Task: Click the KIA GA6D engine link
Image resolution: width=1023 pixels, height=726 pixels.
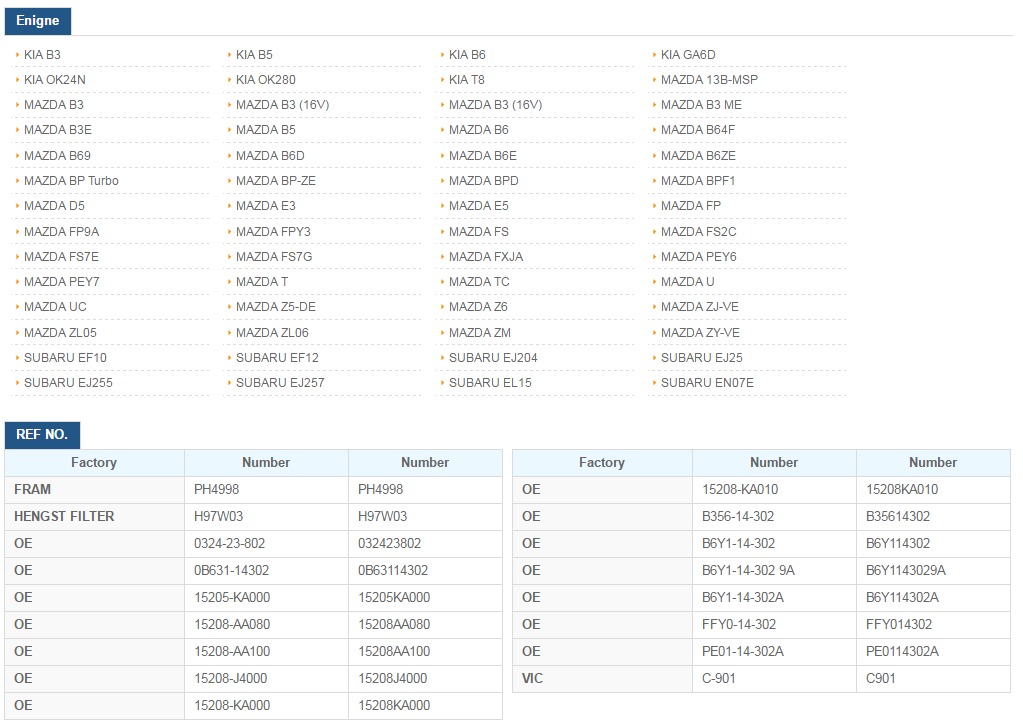Action: pyautogui.click(x=688, y=55)
